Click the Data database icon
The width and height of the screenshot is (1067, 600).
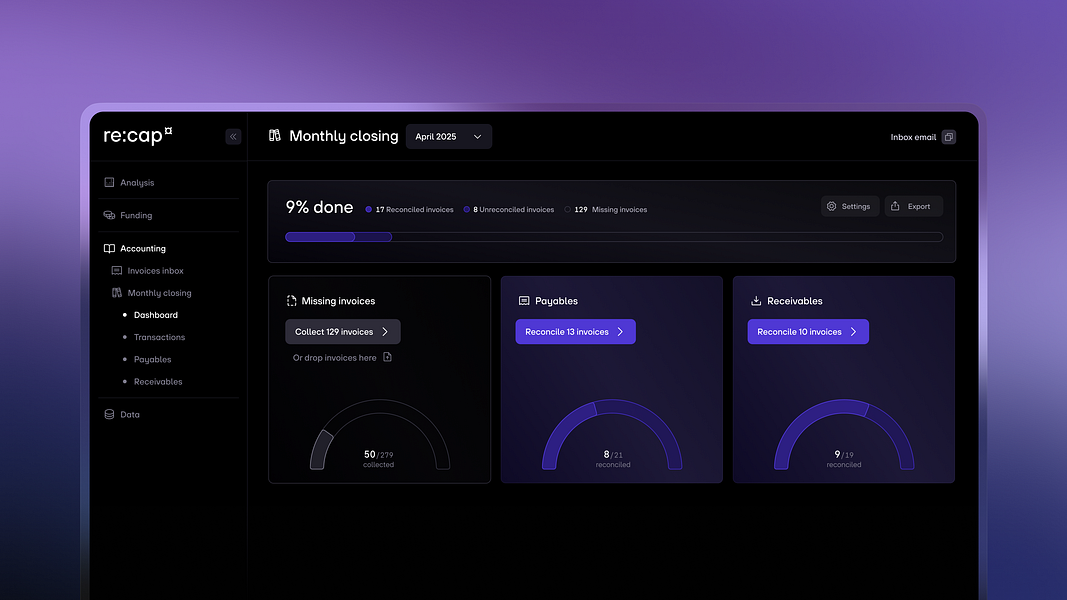point(109,414)
